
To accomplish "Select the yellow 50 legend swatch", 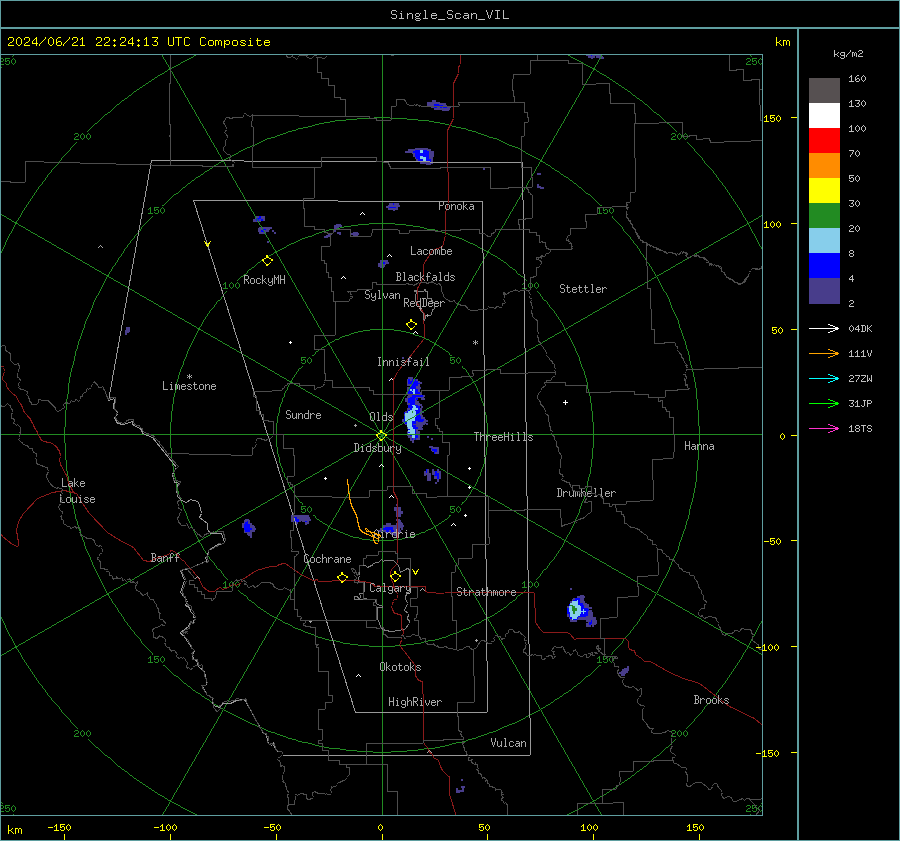I will coord(824,191).
